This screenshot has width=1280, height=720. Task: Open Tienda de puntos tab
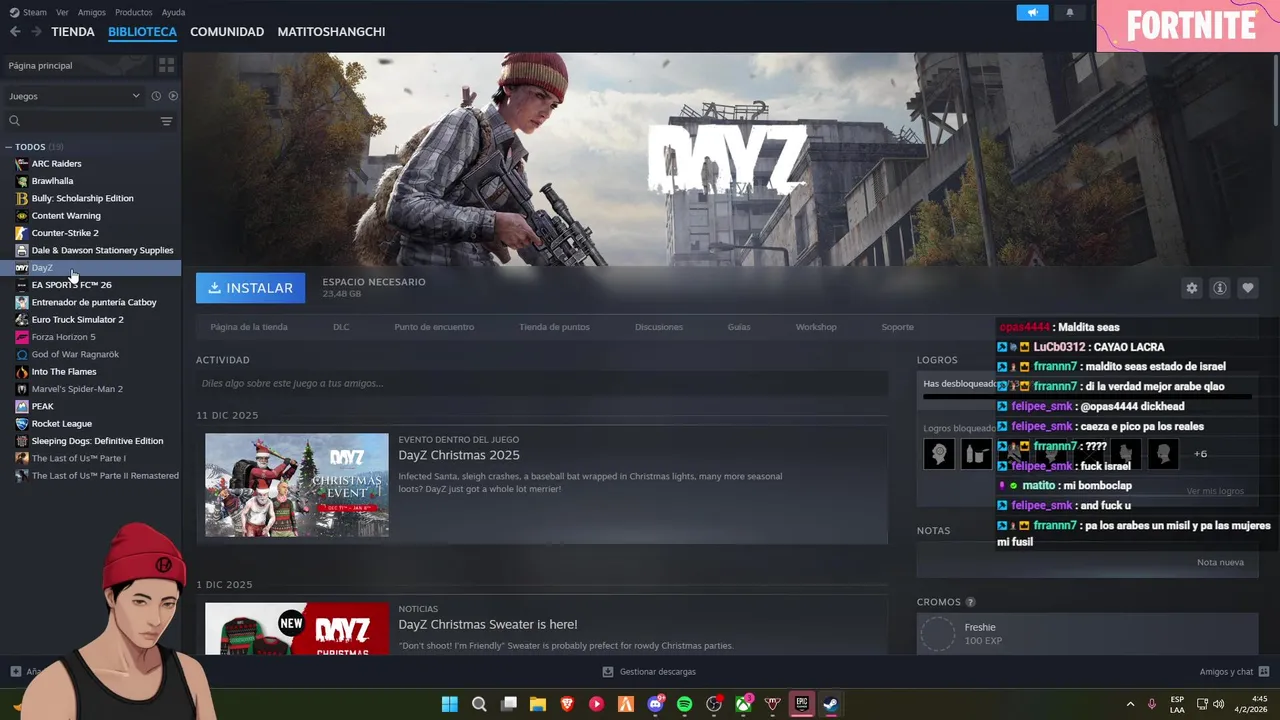[554, 327]
